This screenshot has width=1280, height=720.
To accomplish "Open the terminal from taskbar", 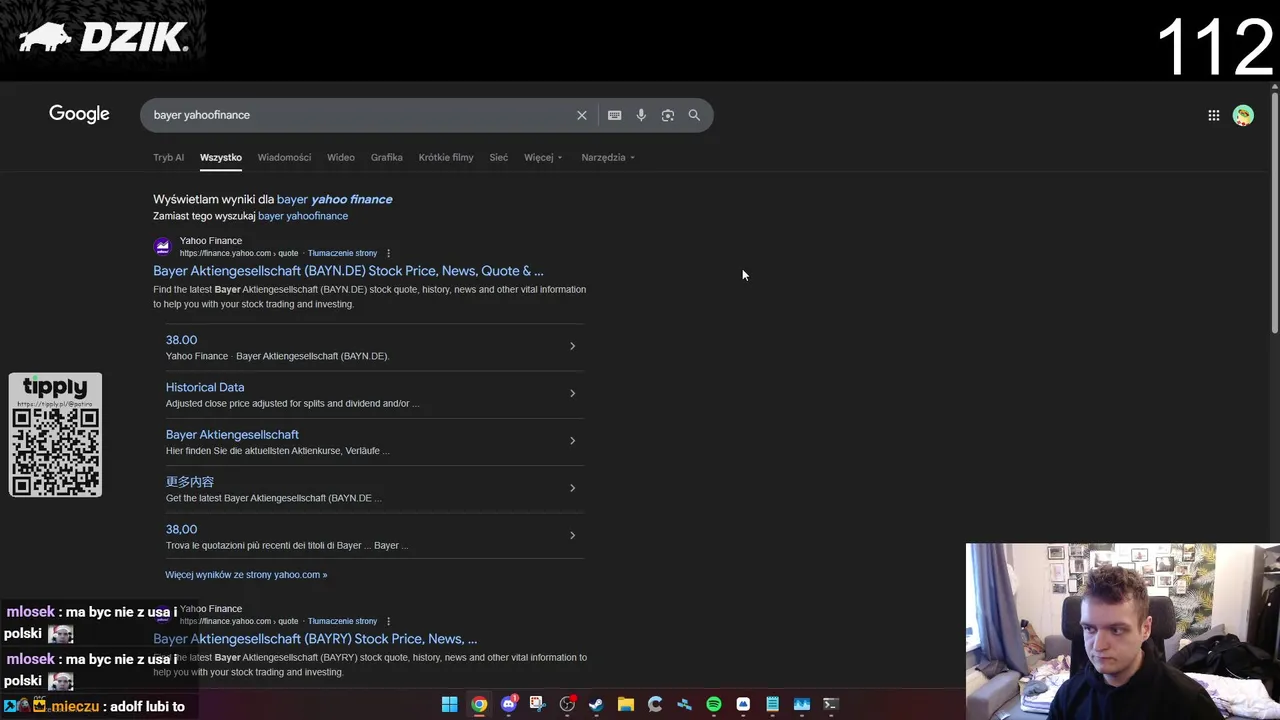I will click(x=830, y=705).
